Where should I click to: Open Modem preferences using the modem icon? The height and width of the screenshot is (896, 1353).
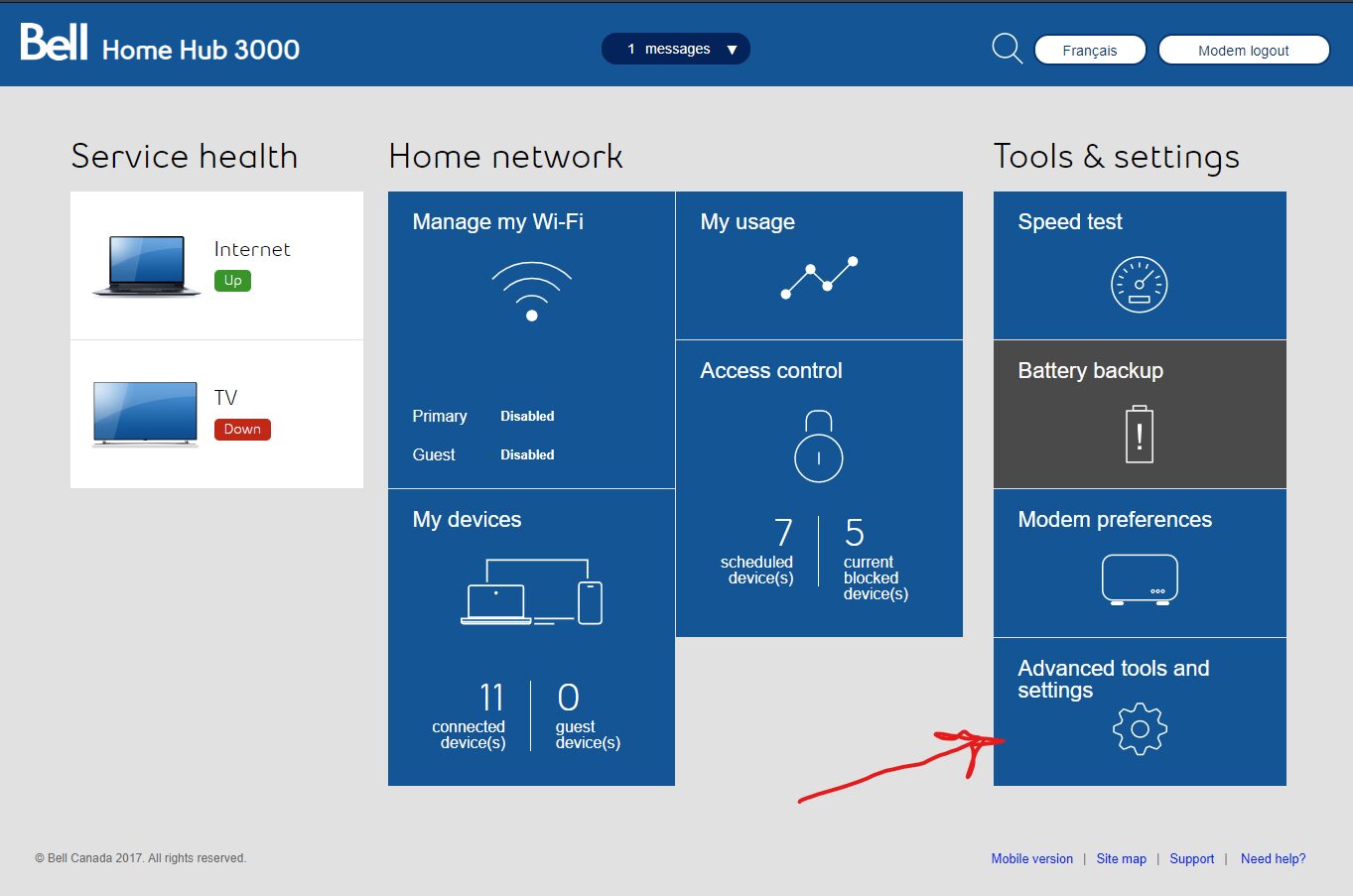[1139, 580]
